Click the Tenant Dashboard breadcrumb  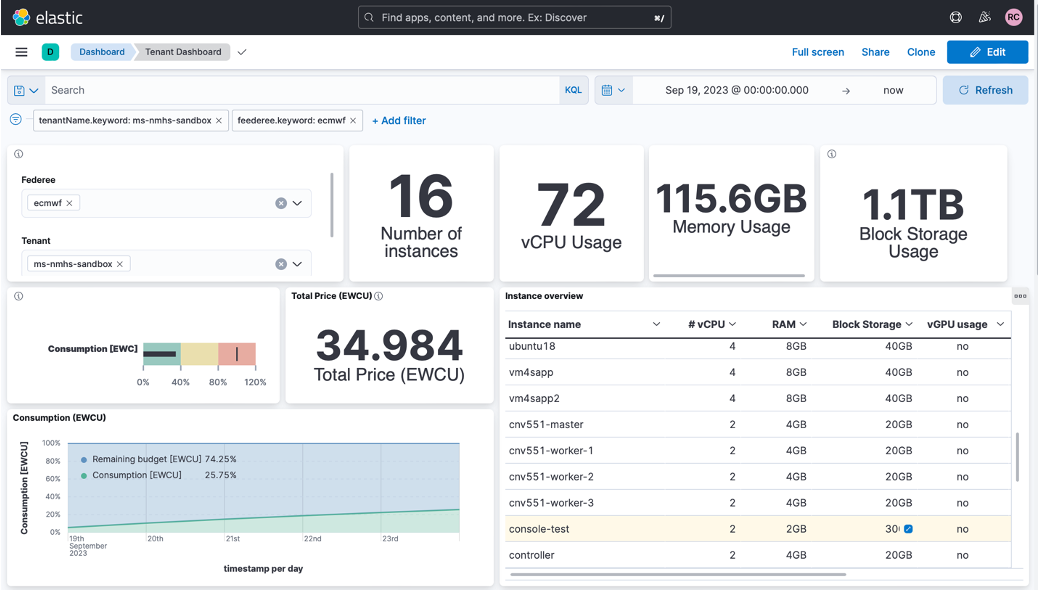point(183,52)
